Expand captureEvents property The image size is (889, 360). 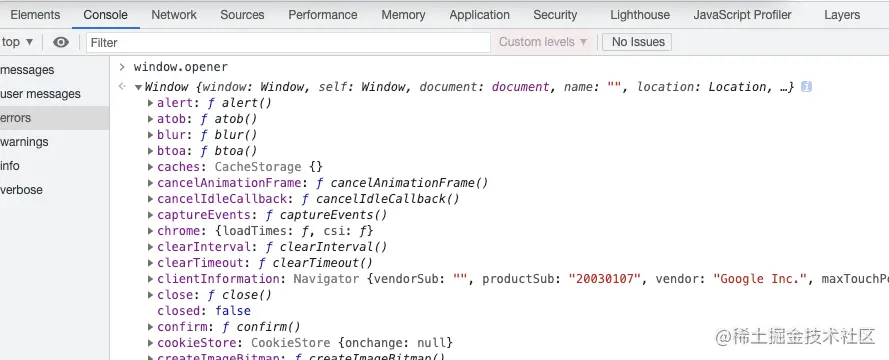(x=150, y=215)
